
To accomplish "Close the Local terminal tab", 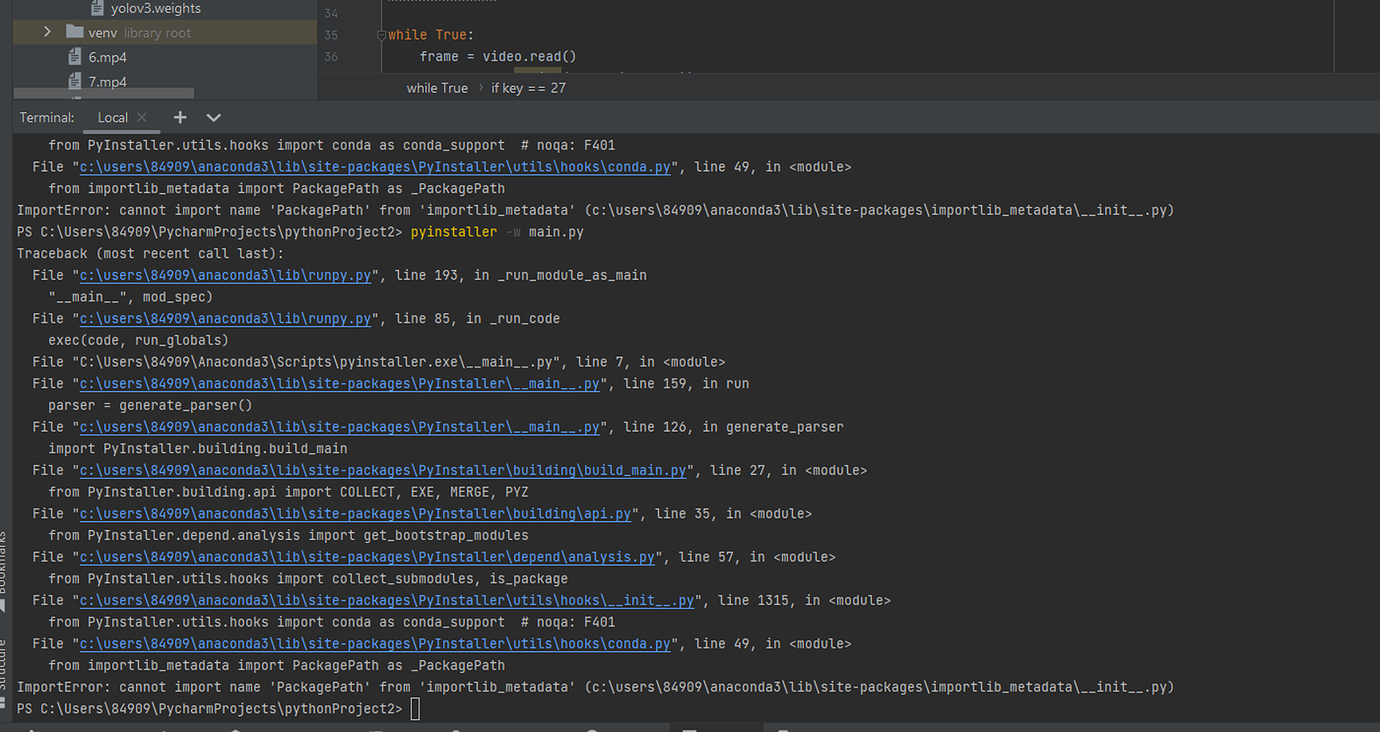I will (142, 117).
